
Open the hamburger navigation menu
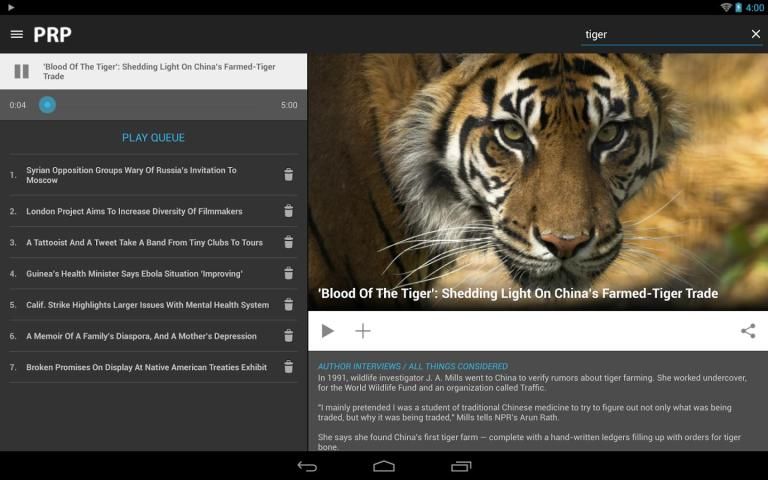click(x=16, y=34)
